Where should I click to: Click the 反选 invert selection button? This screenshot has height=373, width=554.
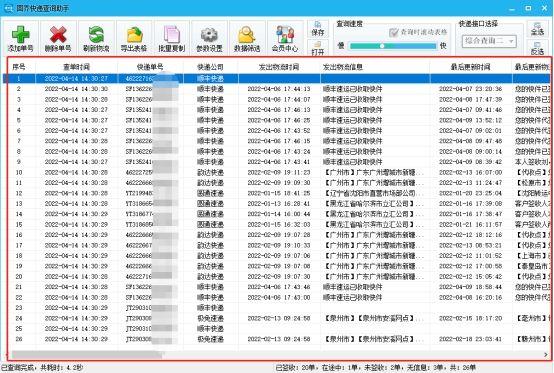[x=537, y=48]
